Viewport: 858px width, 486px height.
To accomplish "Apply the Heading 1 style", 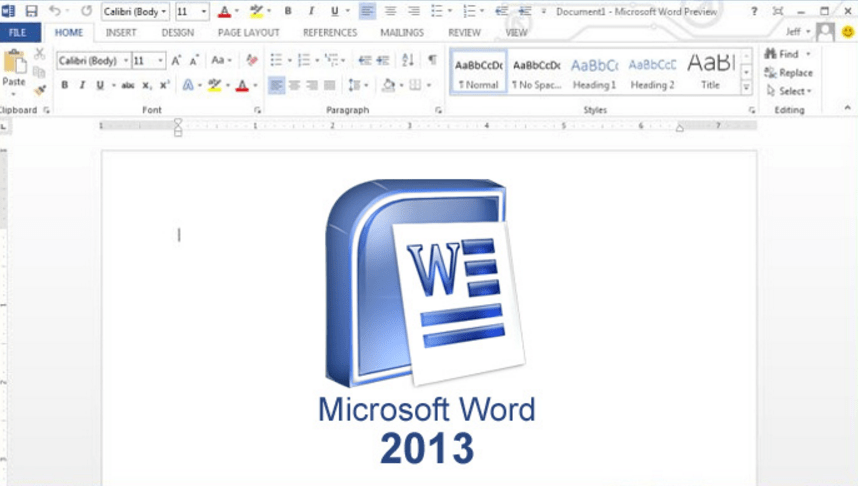I will (x=594, y=72).
